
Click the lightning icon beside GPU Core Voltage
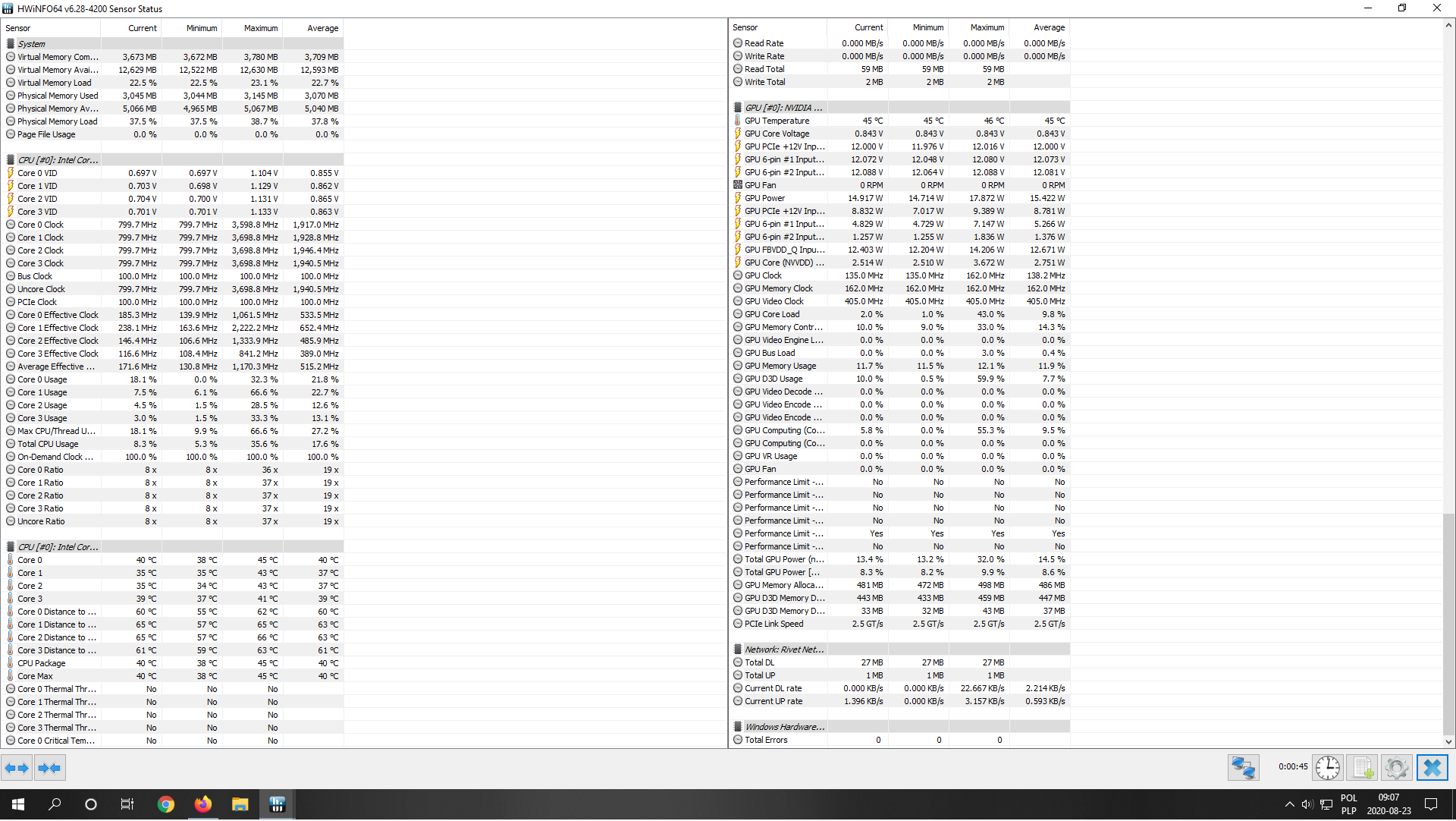click(738, 134)
